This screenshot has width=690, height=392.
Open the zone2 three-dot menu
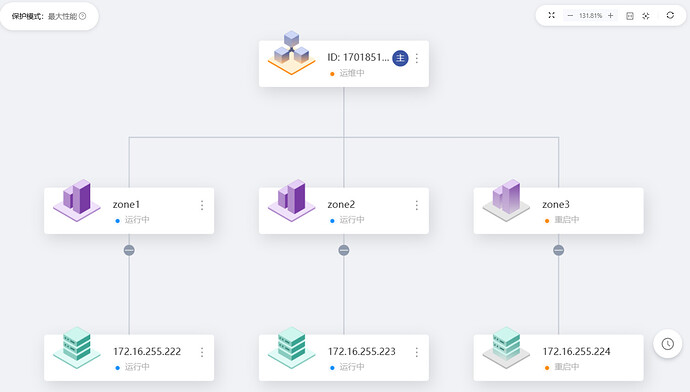[x=417, y=205]
